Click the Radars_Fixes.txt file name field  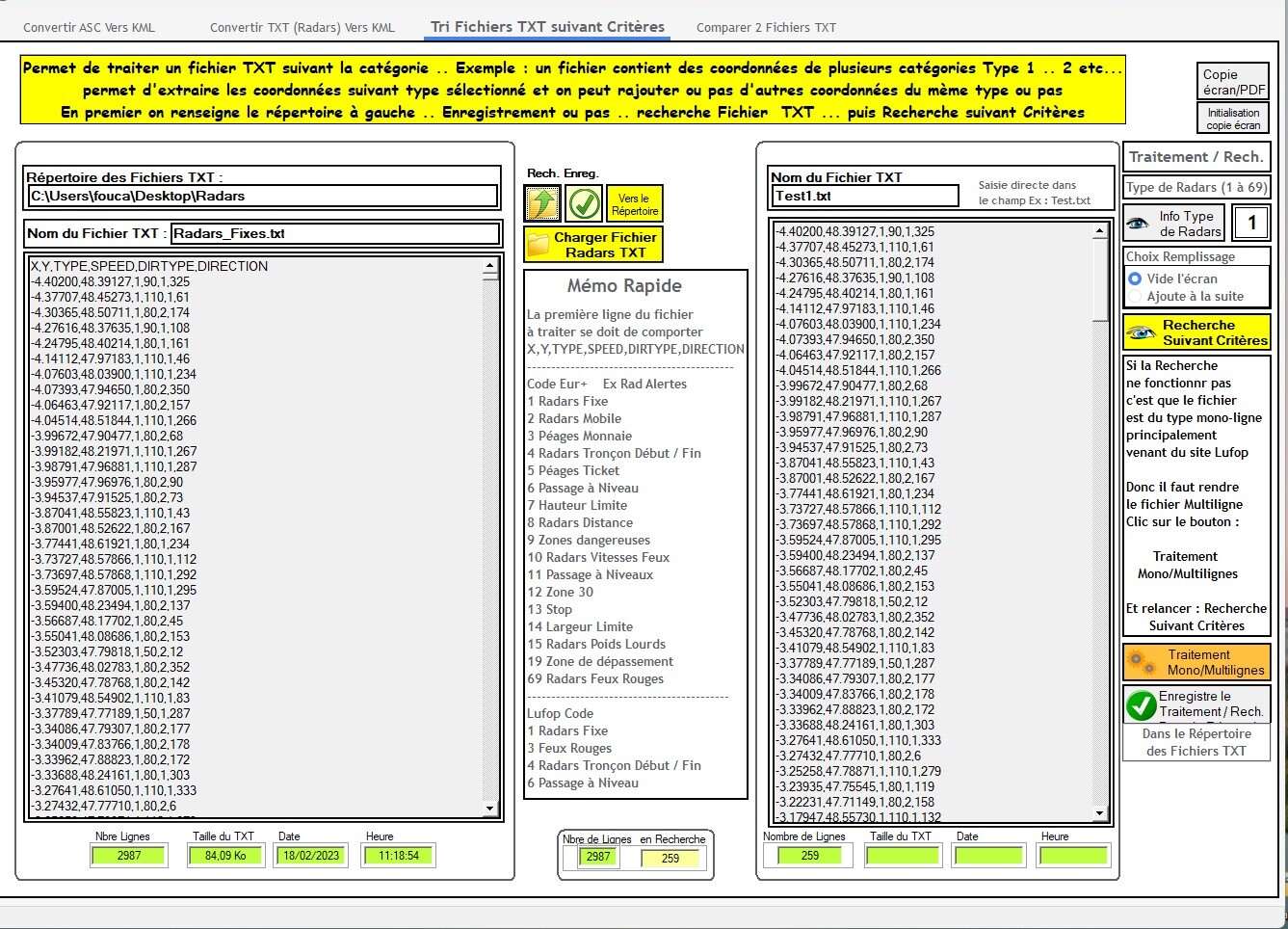click(x=334, y=233)
